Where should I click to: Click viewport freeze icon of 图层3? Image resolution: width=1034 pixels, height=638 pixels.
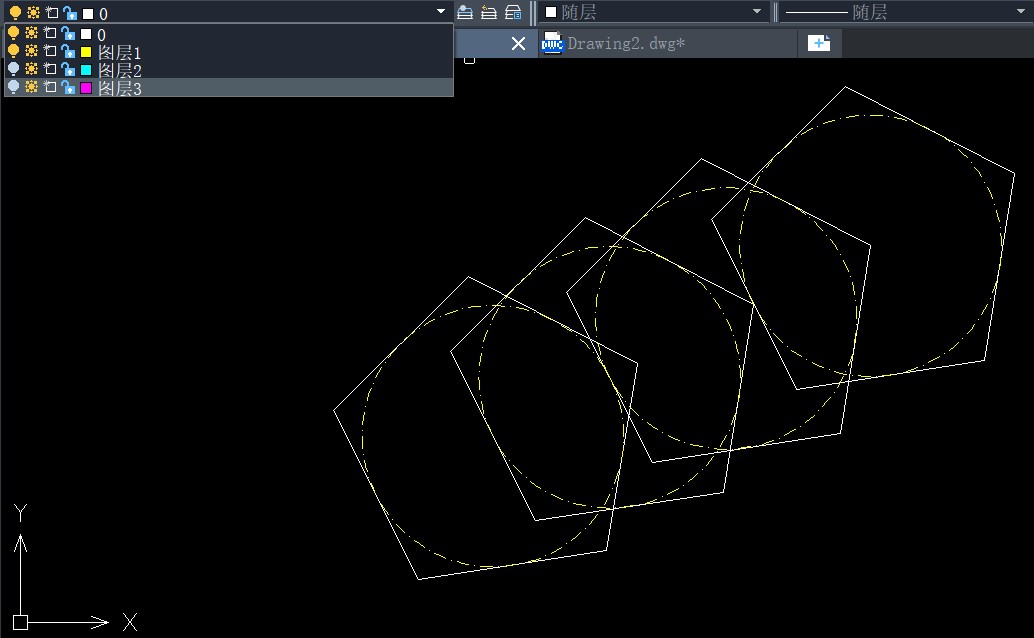(50, 86)
